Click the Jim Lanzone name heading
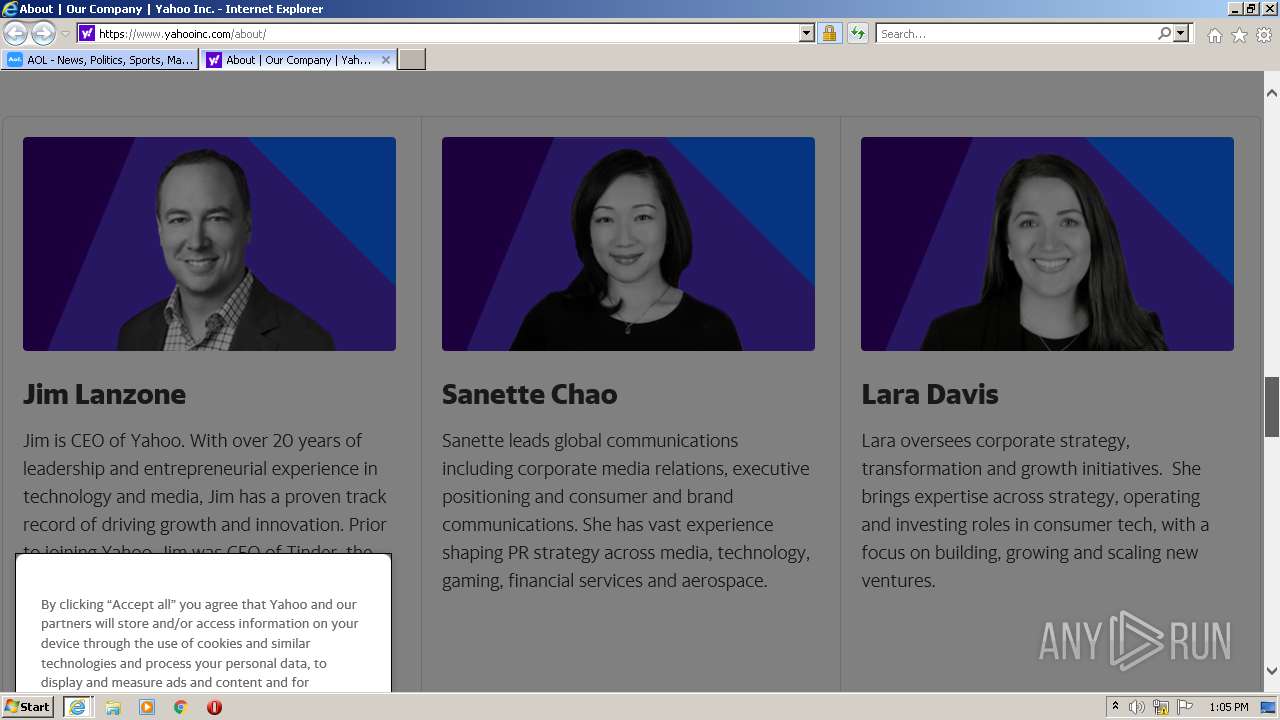The height and width of the screenshot is (720, 1280). click(x=104, y=394)
